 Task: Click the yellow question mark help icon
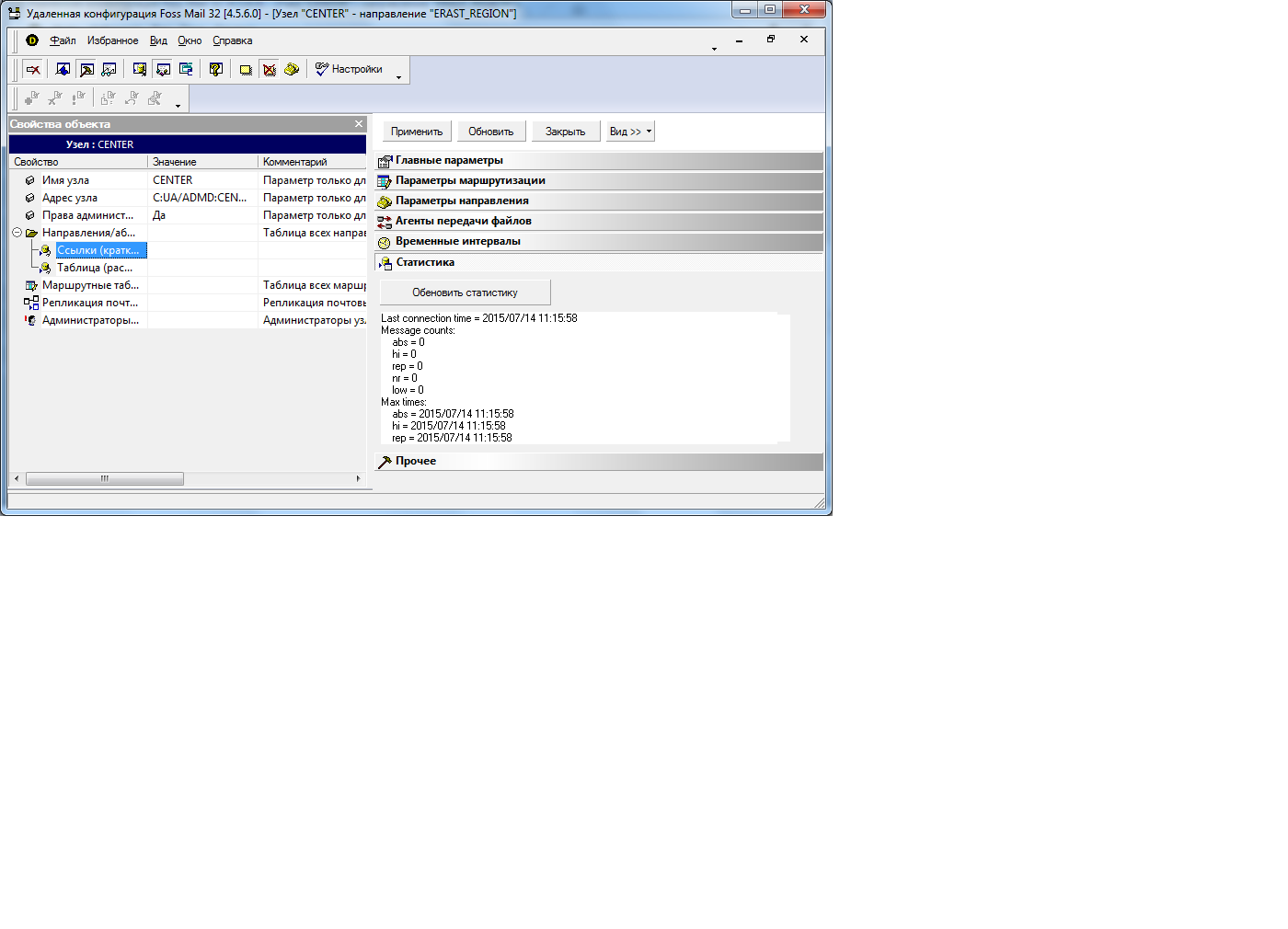coord(216,69)
